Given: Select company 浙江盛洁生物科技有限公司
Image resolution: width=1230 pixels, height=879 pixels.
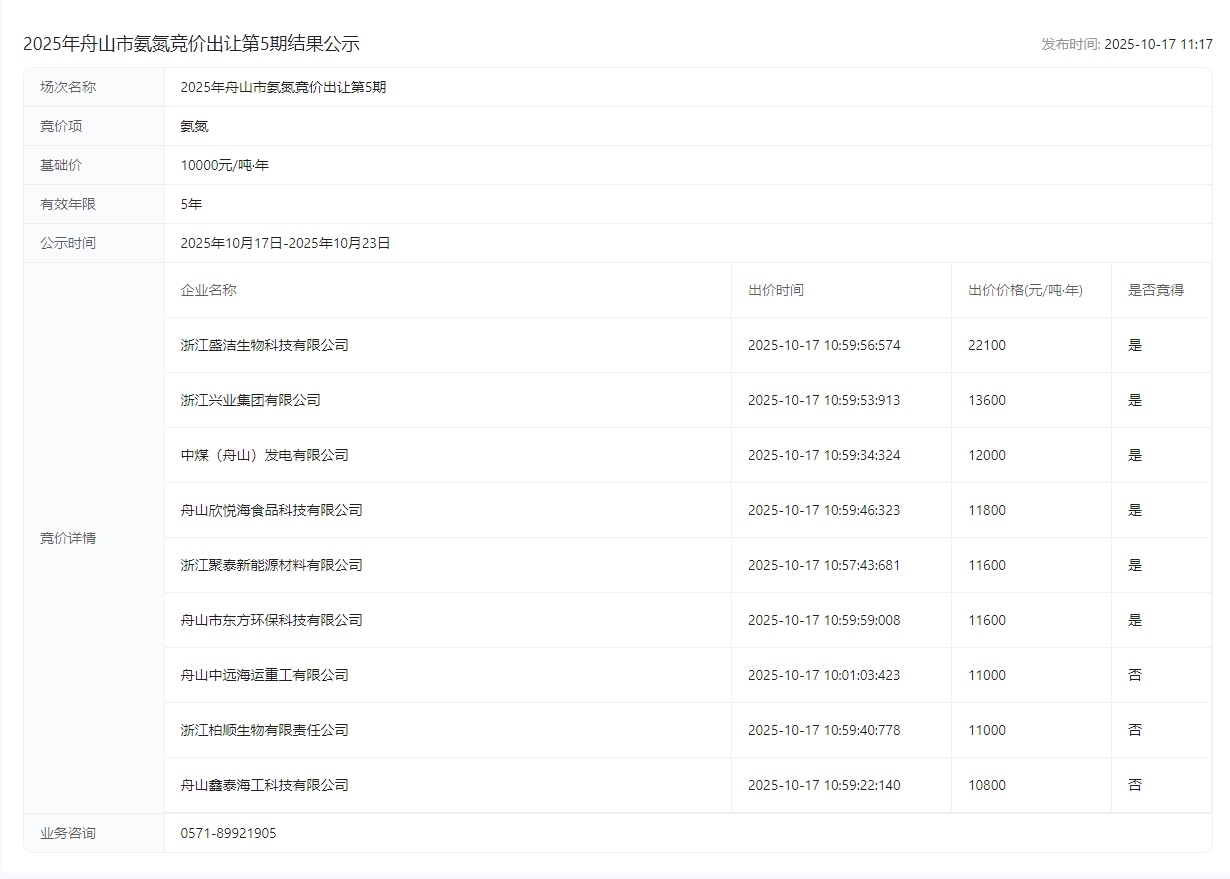Looking at the screenshot, I should coord(264,345).
